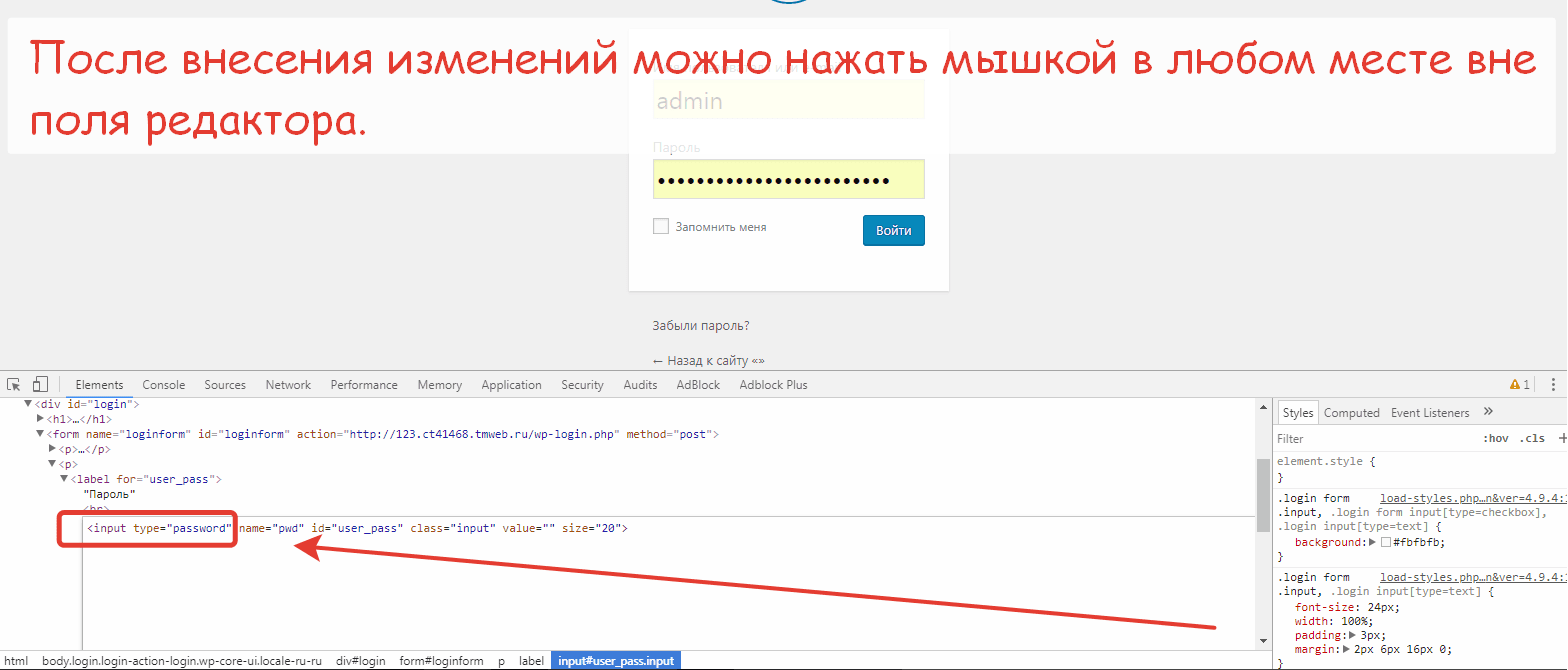The image size is (1568, 670).
Task: Open the Performance tab
Action: coord(364,385)
